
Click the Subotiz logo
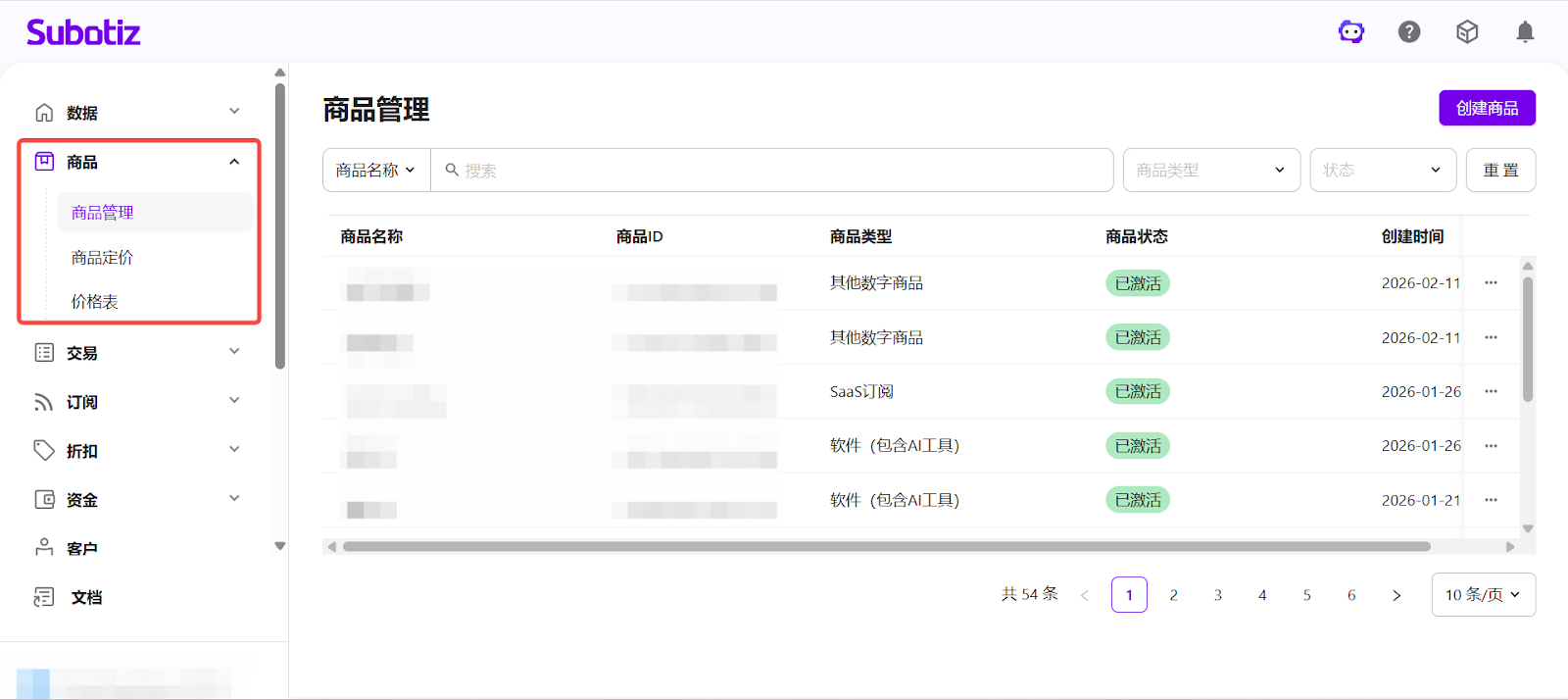pos(83,32)
